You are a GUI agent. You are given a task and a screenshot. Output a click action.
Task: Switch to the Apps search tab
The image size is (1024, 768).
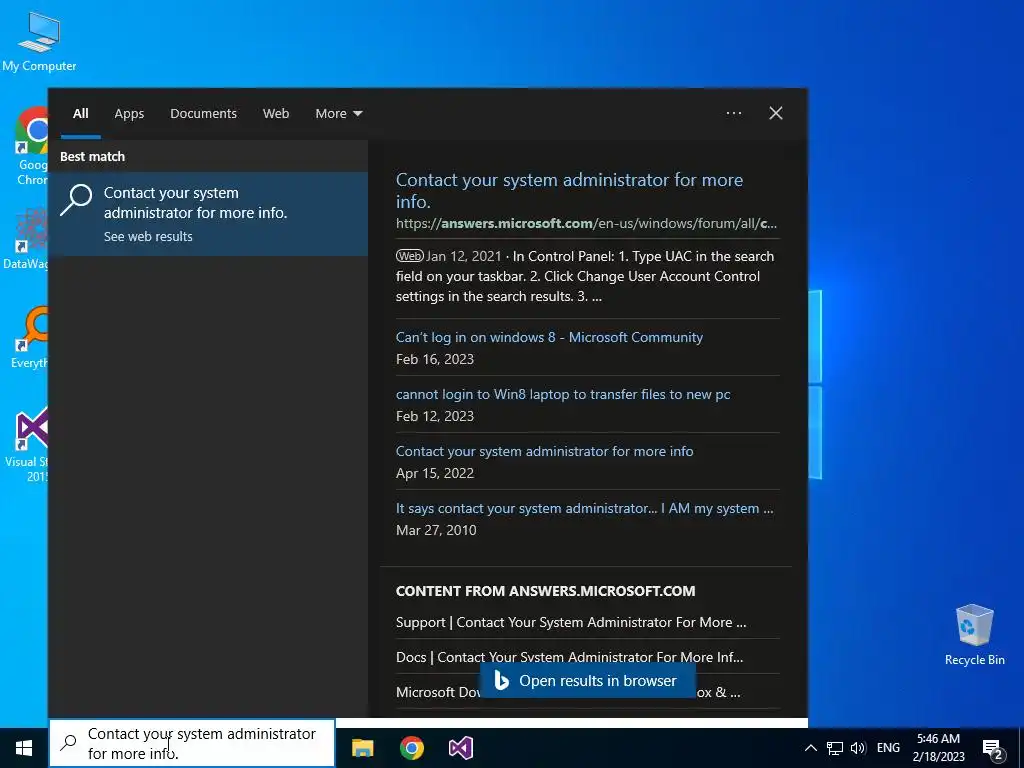(x=129, y=113)
